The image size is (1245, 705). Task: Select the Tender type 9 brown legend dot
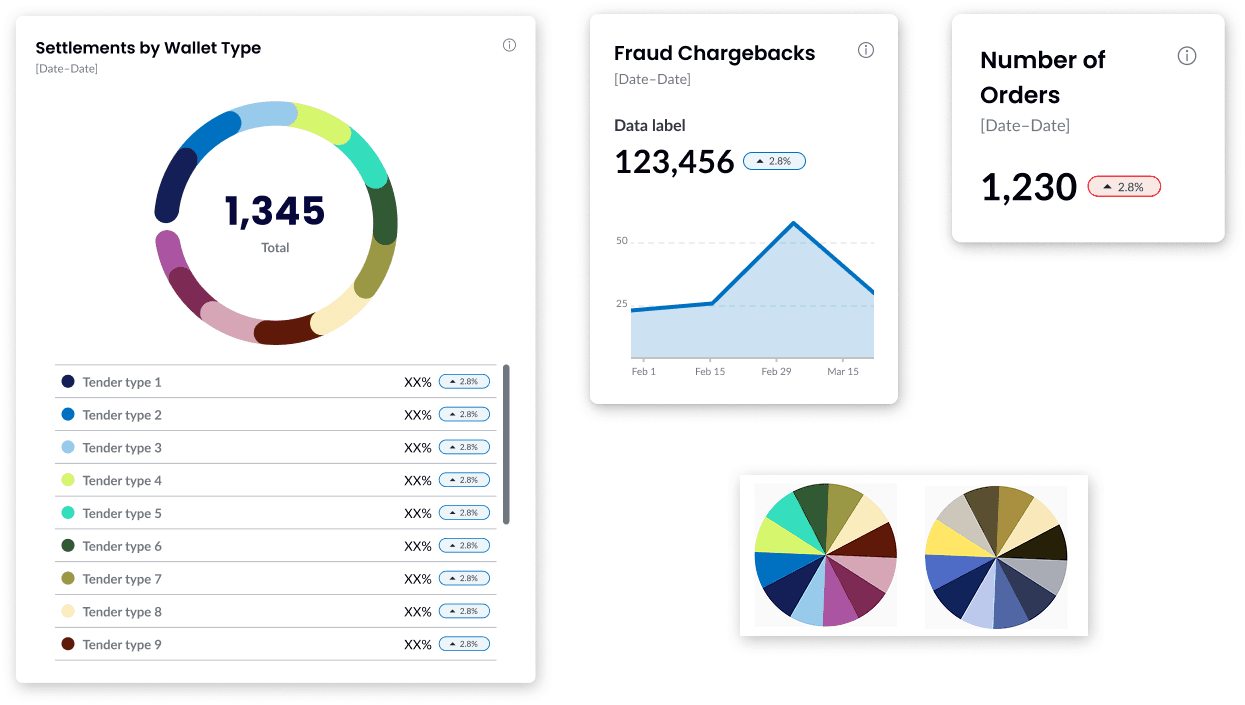point(68,643)
